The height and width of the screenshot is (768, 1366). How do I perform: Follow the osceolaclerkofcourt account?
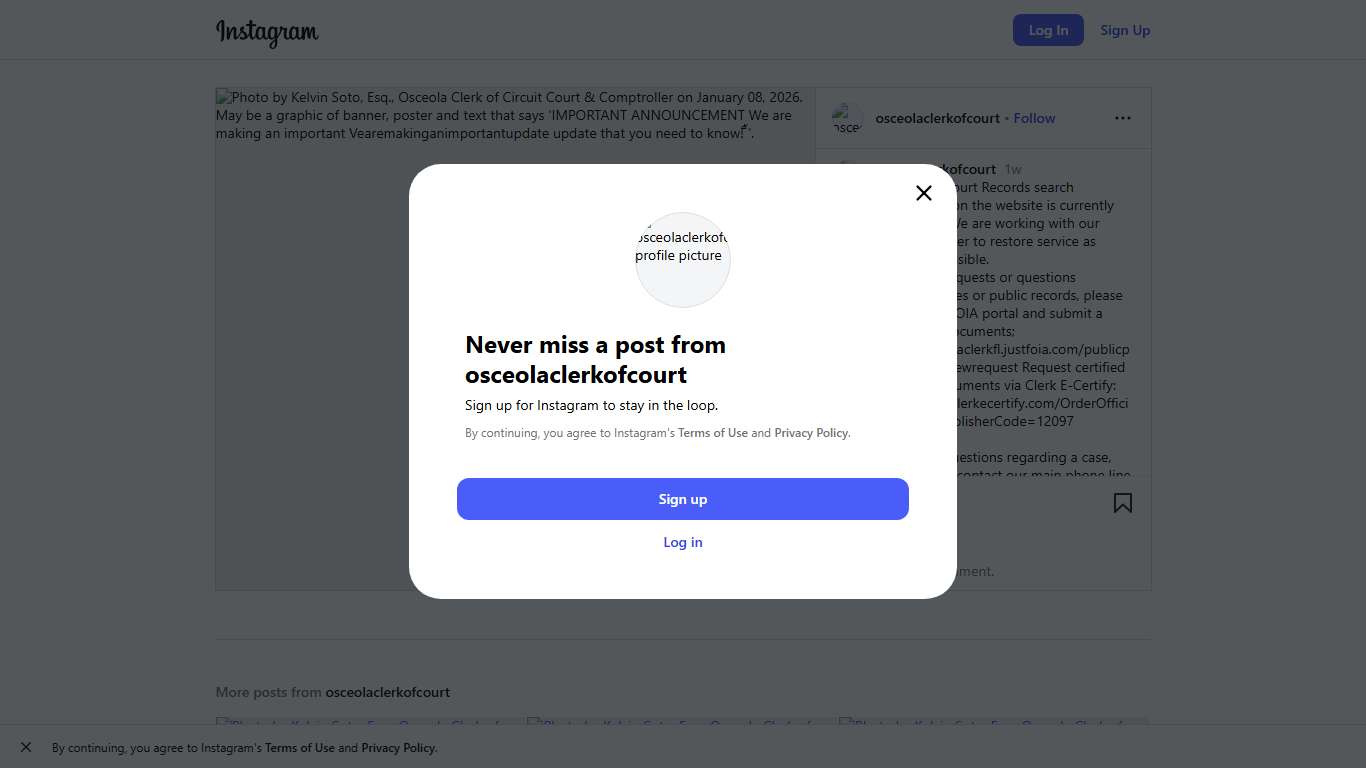tap(1034, 118)
